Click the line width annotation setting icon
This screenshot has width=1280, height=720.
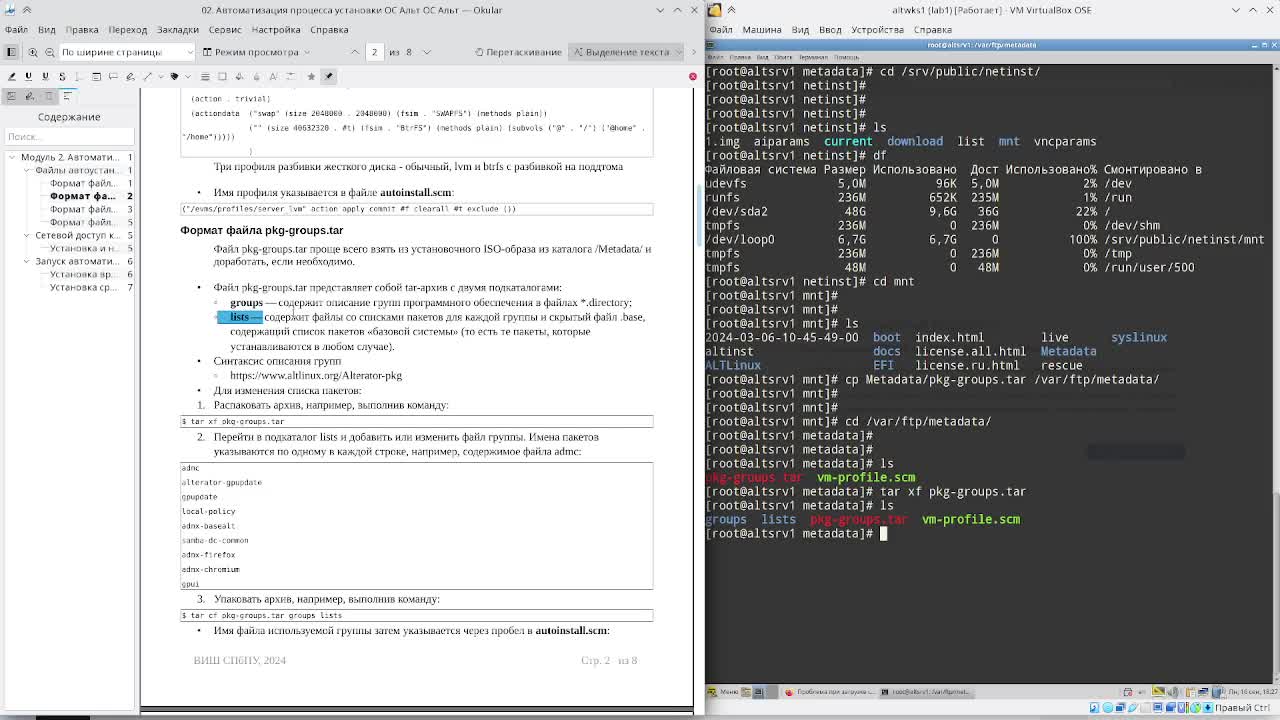(205, 76)
